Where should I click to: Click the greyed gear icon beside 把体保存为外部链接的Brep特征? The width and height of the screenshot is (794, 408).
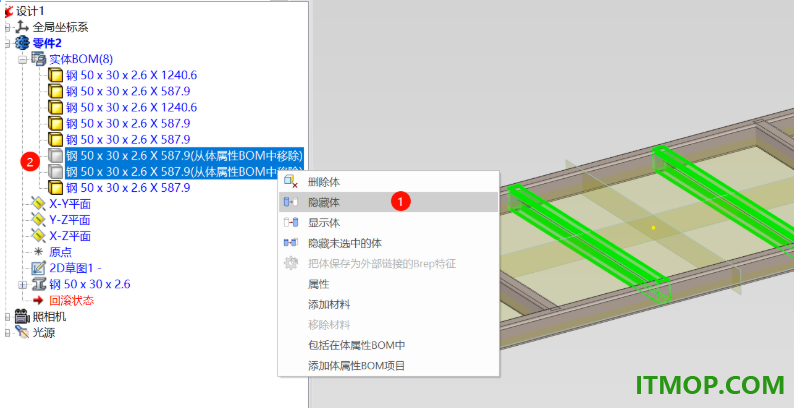(x=291, y=264)
